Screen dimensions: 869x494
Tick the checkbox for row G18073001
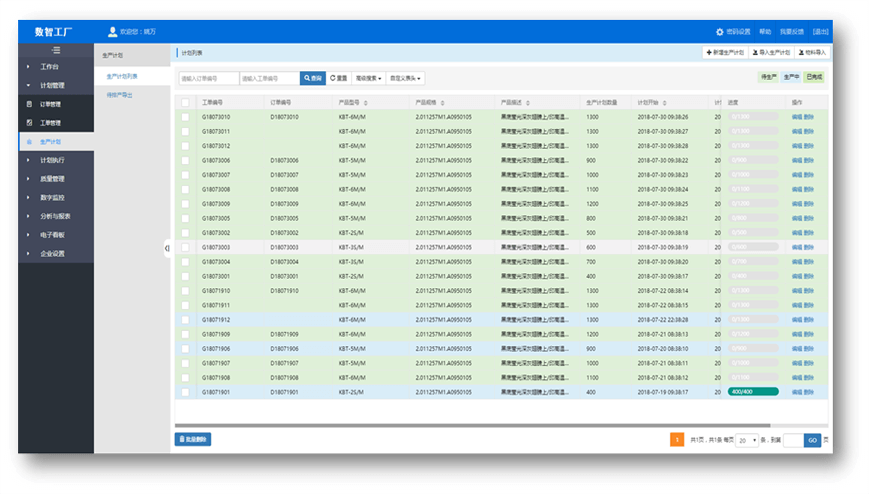coord(185,276)
